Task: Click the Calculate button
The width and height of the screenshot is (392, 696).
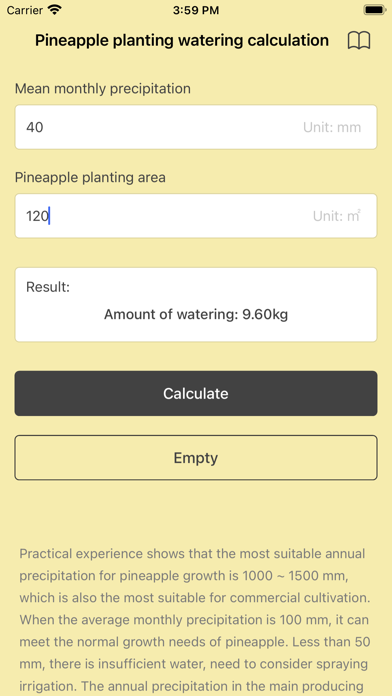Action: (x=196, y=393)
